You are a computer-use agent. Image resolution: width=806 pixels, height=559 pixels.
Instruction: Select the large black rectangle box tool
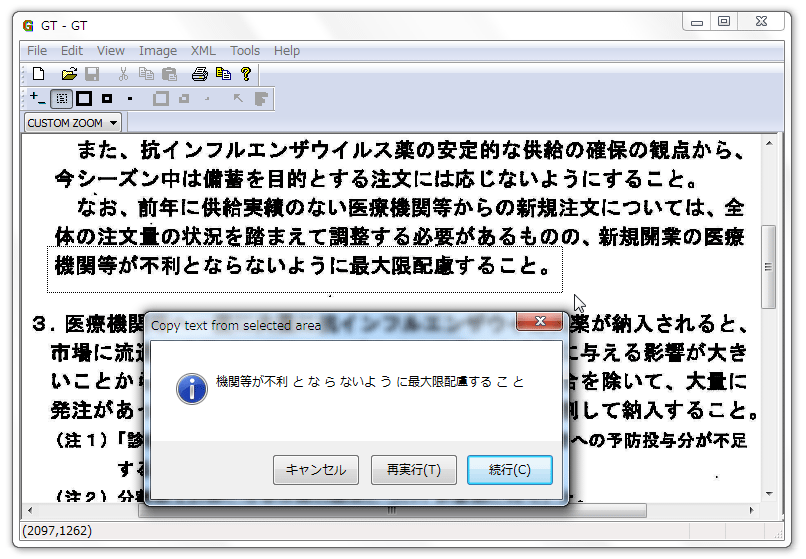pyautogui.click(x=84, y=98)
